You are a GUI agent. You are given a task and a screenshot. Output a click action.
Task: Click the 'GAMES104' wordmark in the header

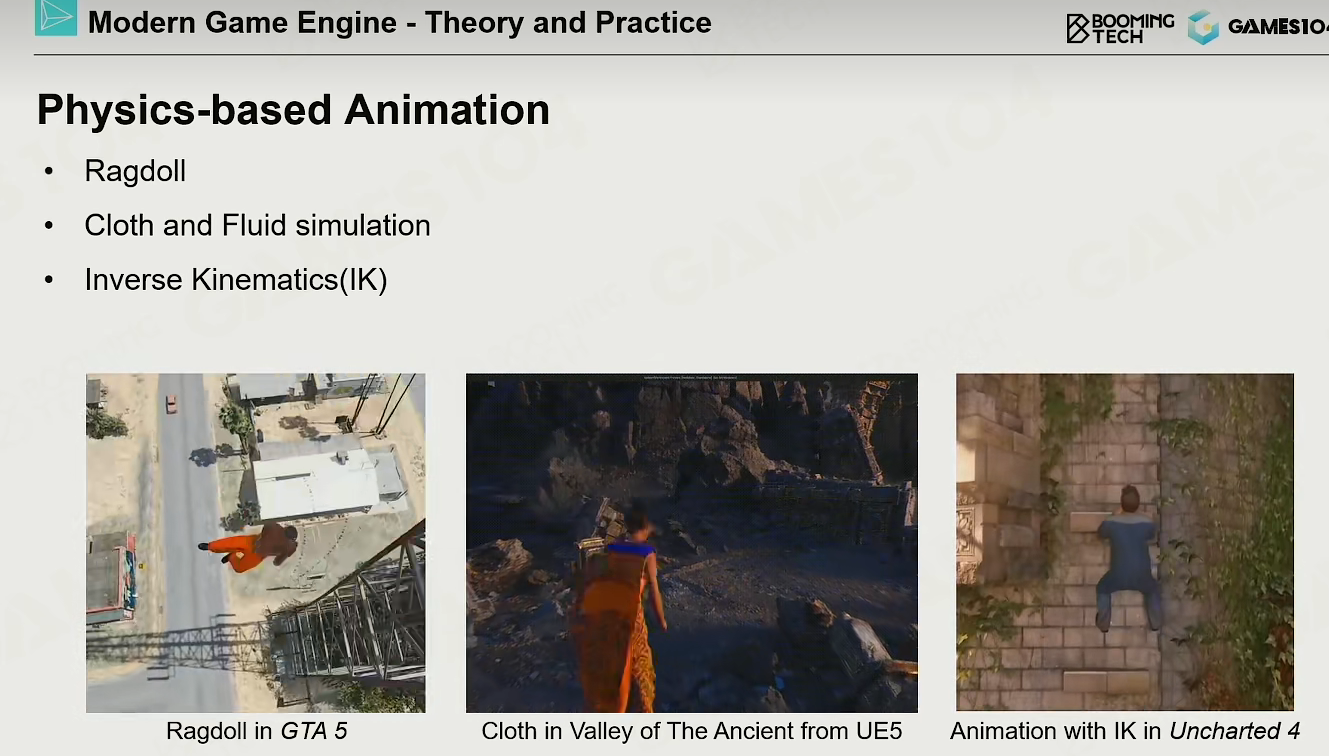coord(1278,27)
